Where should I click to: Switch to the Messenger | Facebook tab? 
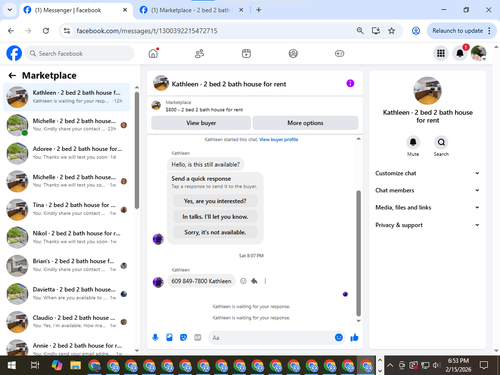coord(75,10)
